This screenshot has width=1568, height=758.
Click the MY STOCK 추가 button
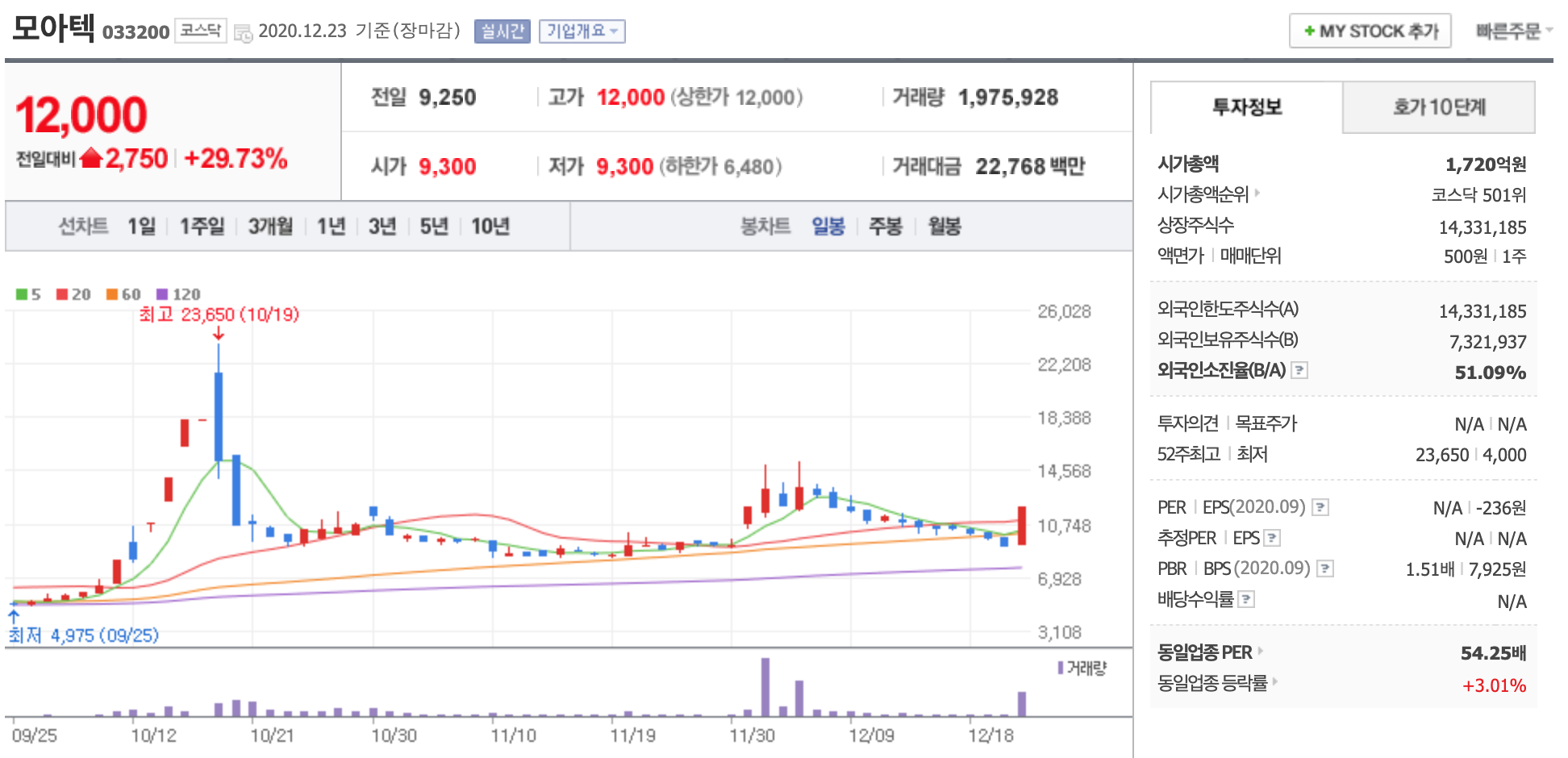[1370, 31]
